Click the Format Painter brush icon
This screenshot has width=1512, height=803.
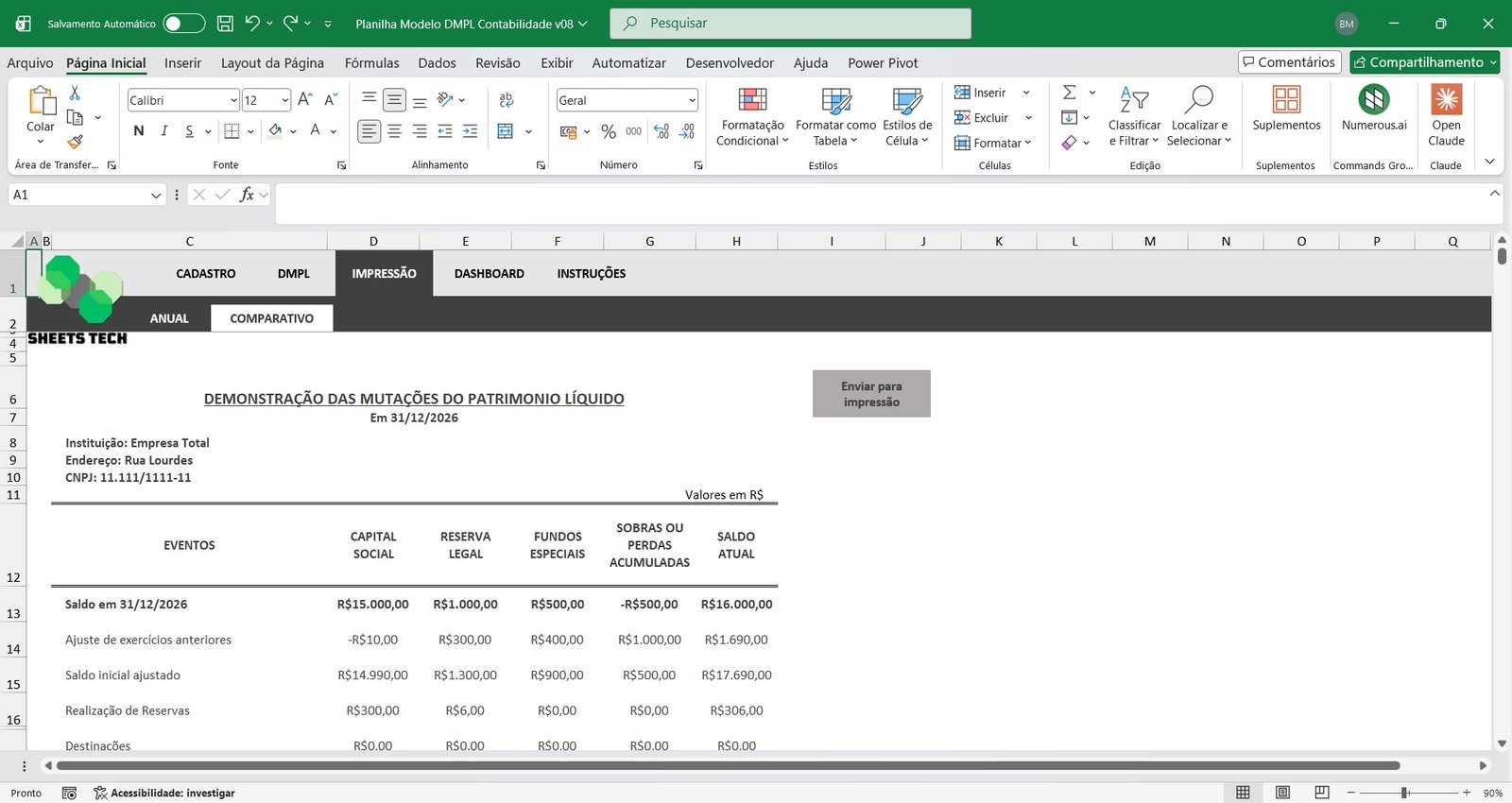click(75, 142)
